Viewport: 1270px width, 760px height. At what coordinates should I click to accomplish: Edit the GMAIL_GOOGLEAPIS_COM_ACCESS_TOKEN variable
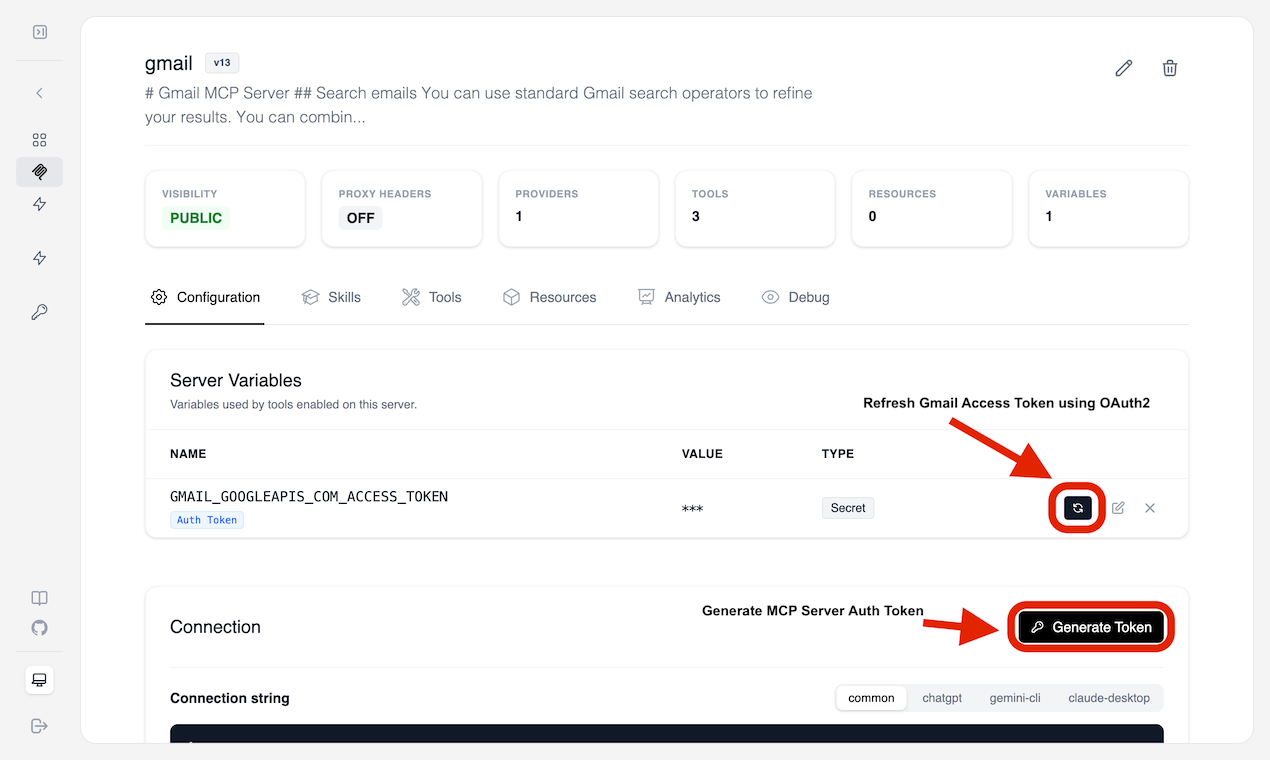tap(1117, 508)
